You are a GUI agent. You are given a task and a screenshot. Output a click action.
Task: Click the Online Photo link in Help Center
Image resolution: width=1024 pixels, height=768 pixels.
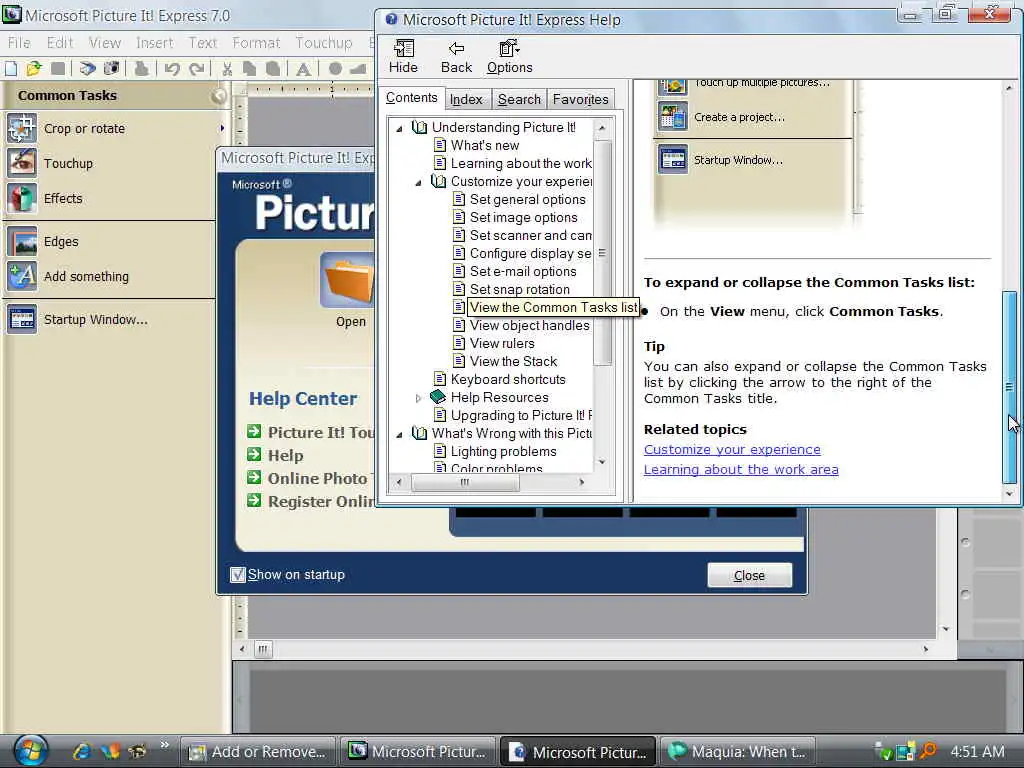[319, 479]
